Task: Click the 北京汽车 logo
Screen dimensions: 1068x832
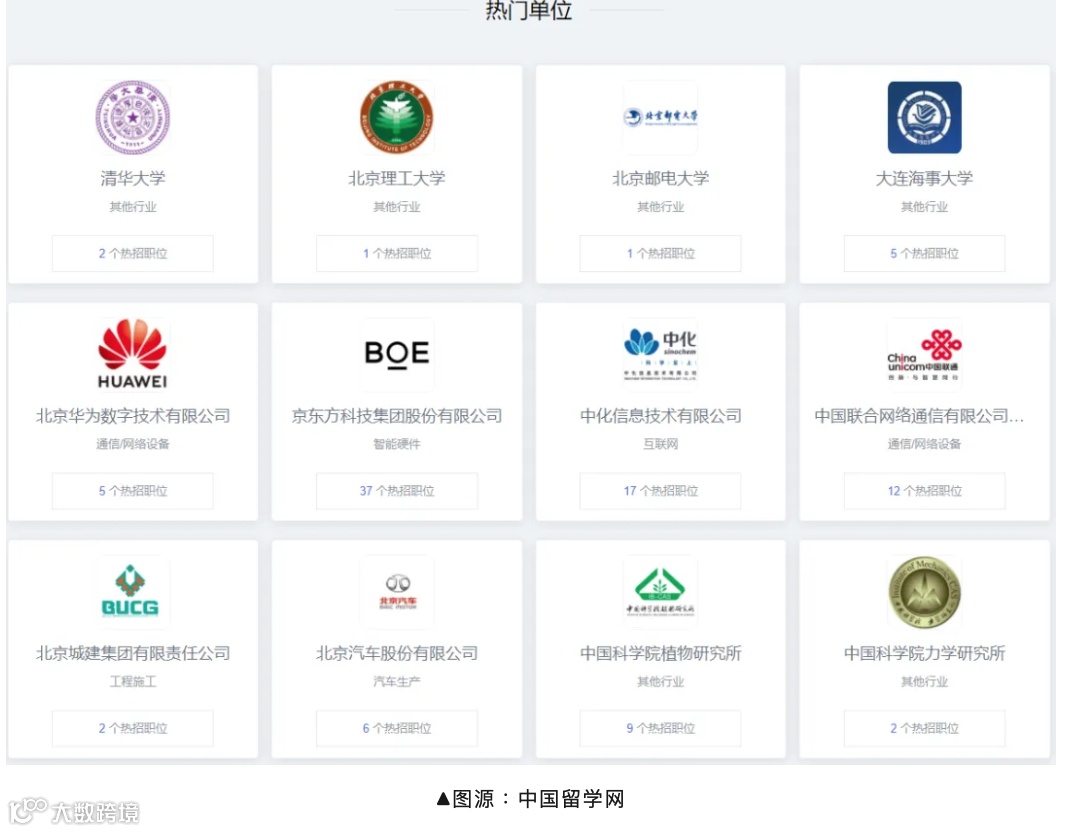Action: pos(398,592)
